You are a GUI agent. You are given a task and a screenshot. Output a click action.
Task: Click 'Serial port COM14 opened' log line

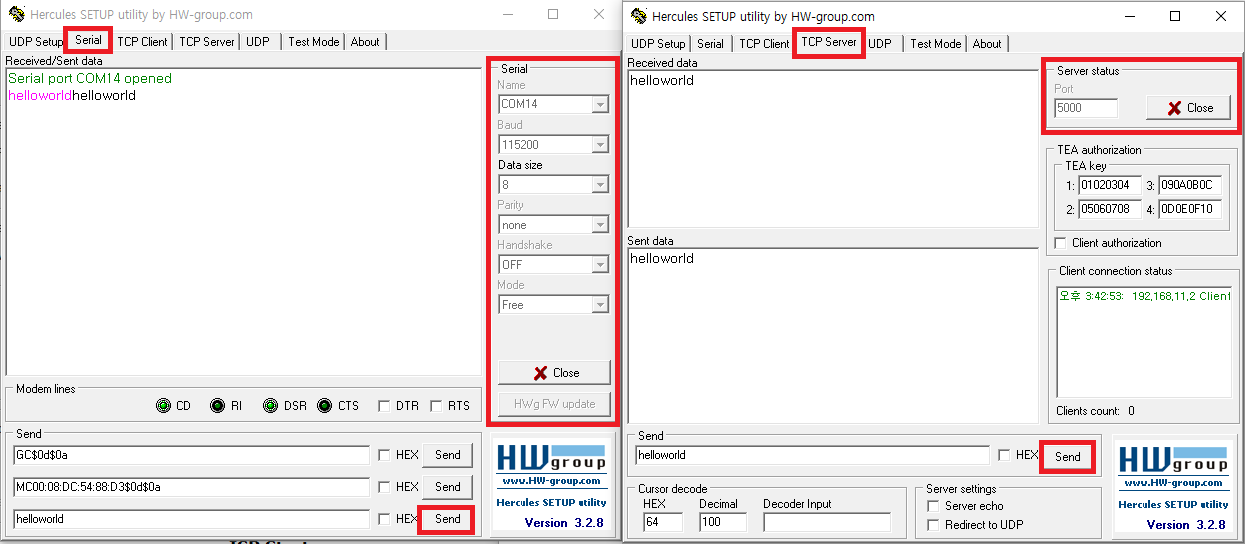(x=90, y=78)
